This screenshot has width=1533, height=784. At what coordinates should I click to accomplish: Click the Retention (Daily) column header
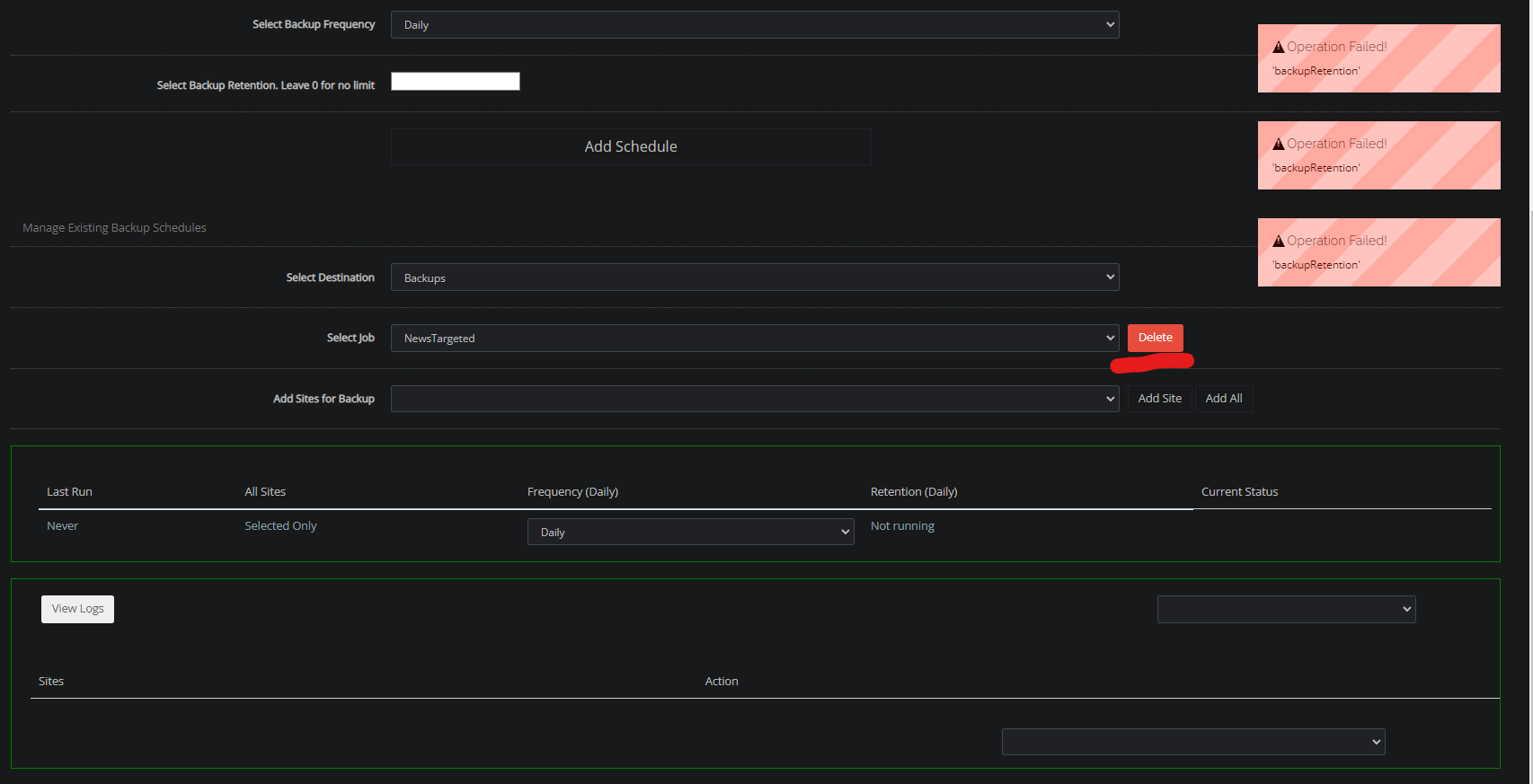(914, 492)
